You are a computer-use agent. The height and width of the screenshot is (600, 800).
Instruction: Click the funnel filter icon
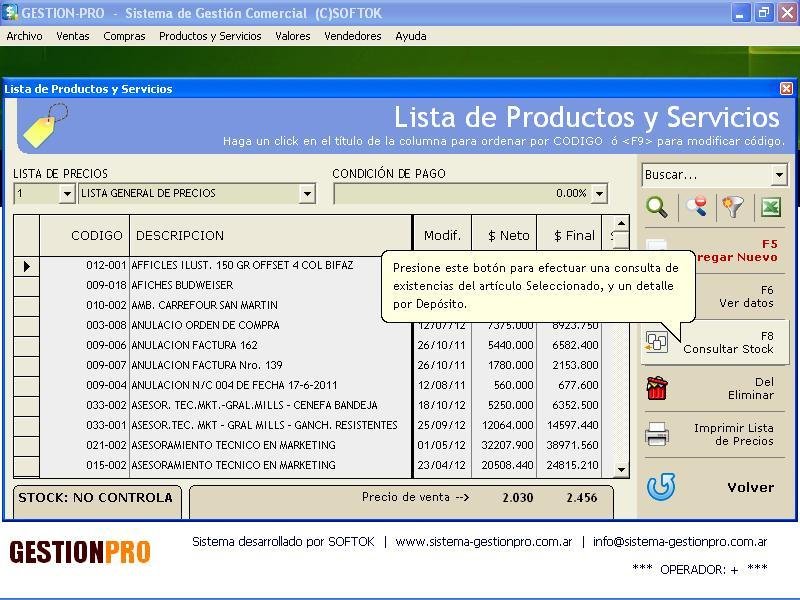(734, 207)
